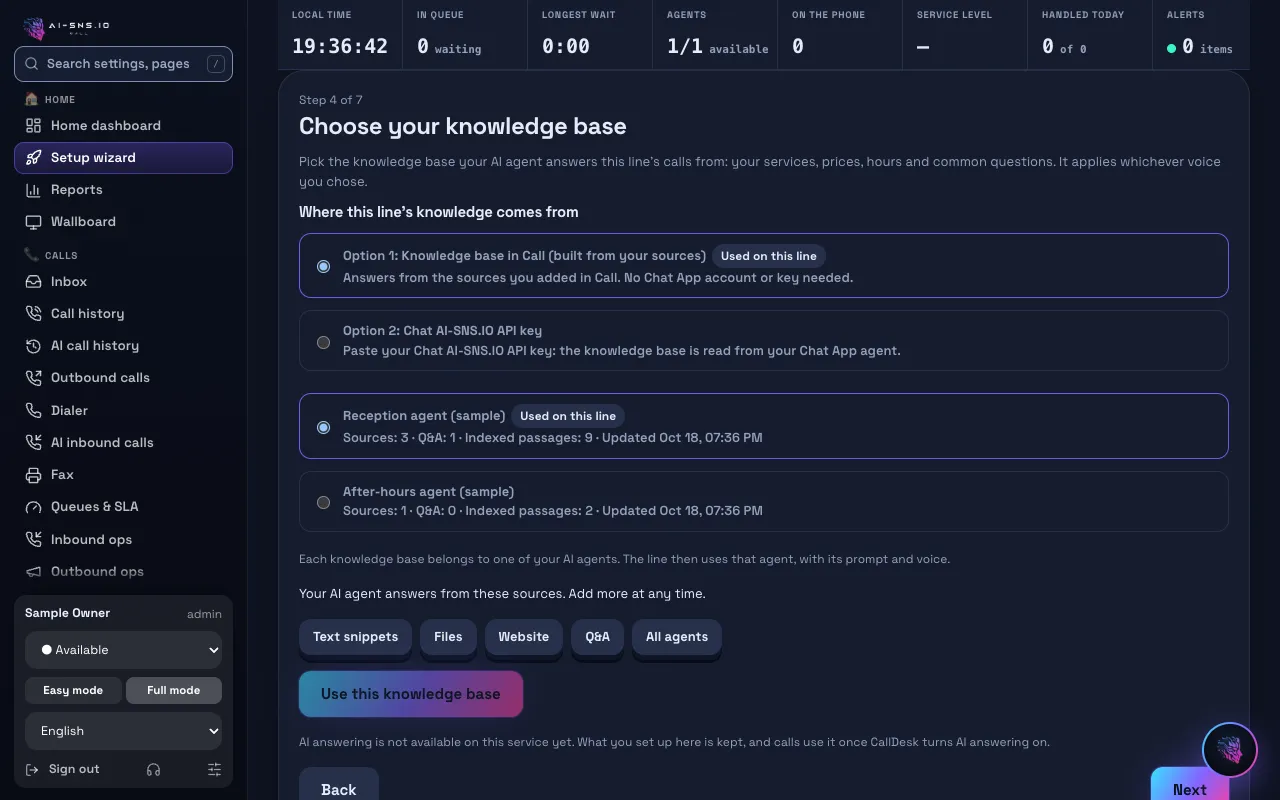Open Home dashboard in the sidebar
Screen dimensions: 1280x800
click(x=123, y=125)
